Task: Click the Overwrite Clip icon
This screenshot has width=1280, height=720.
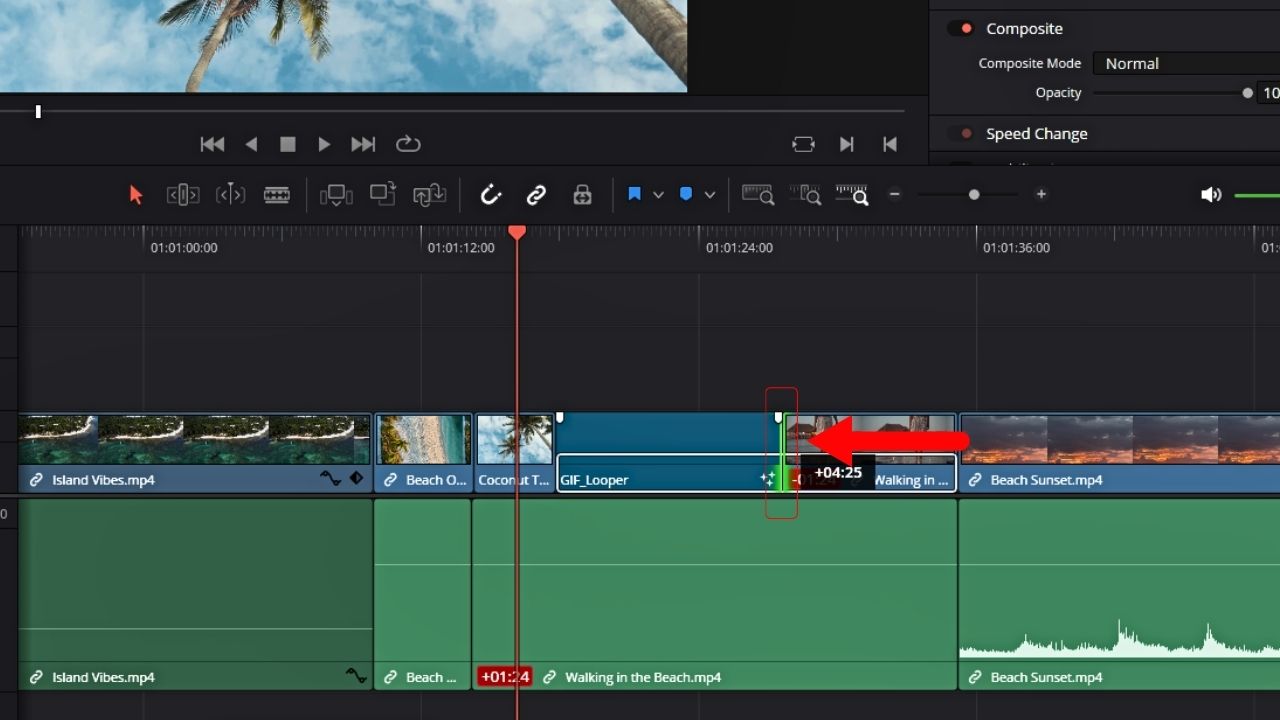Action: [x=382, y=194]
